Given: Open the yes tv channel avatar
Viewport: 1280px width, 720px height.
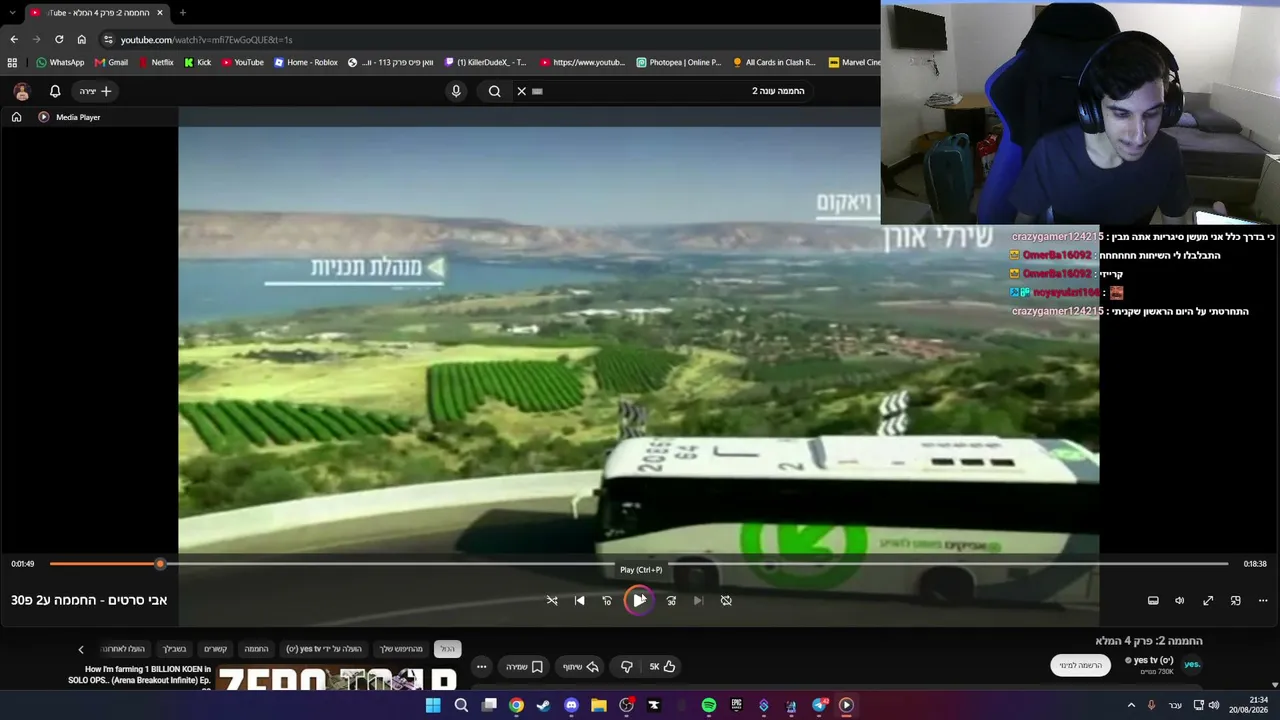Looking at the screenshot, I should [x=1192, y=664].
